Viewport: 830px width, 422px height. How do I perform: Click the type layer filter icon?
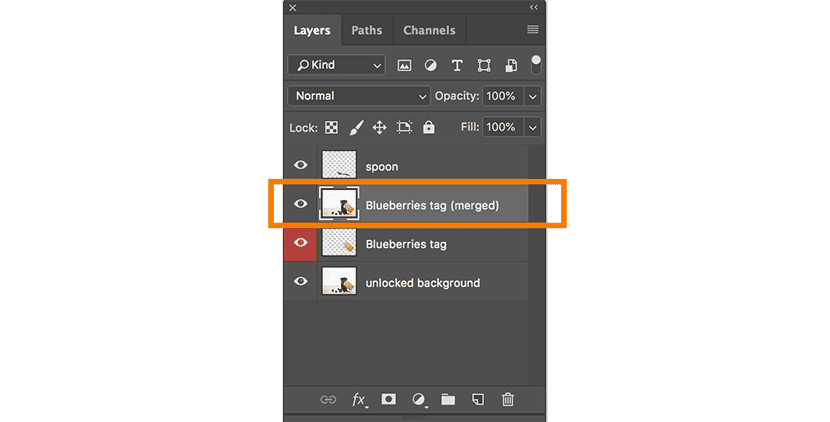point(457,65)
